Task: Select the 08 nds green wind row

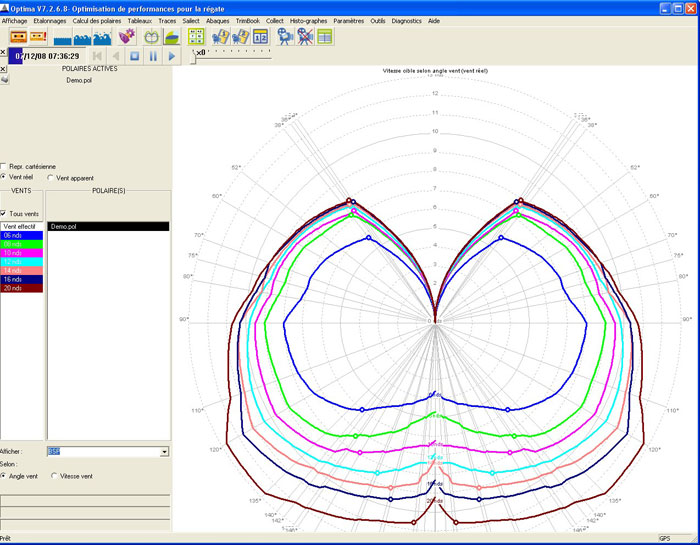Action: pos(21,244)
